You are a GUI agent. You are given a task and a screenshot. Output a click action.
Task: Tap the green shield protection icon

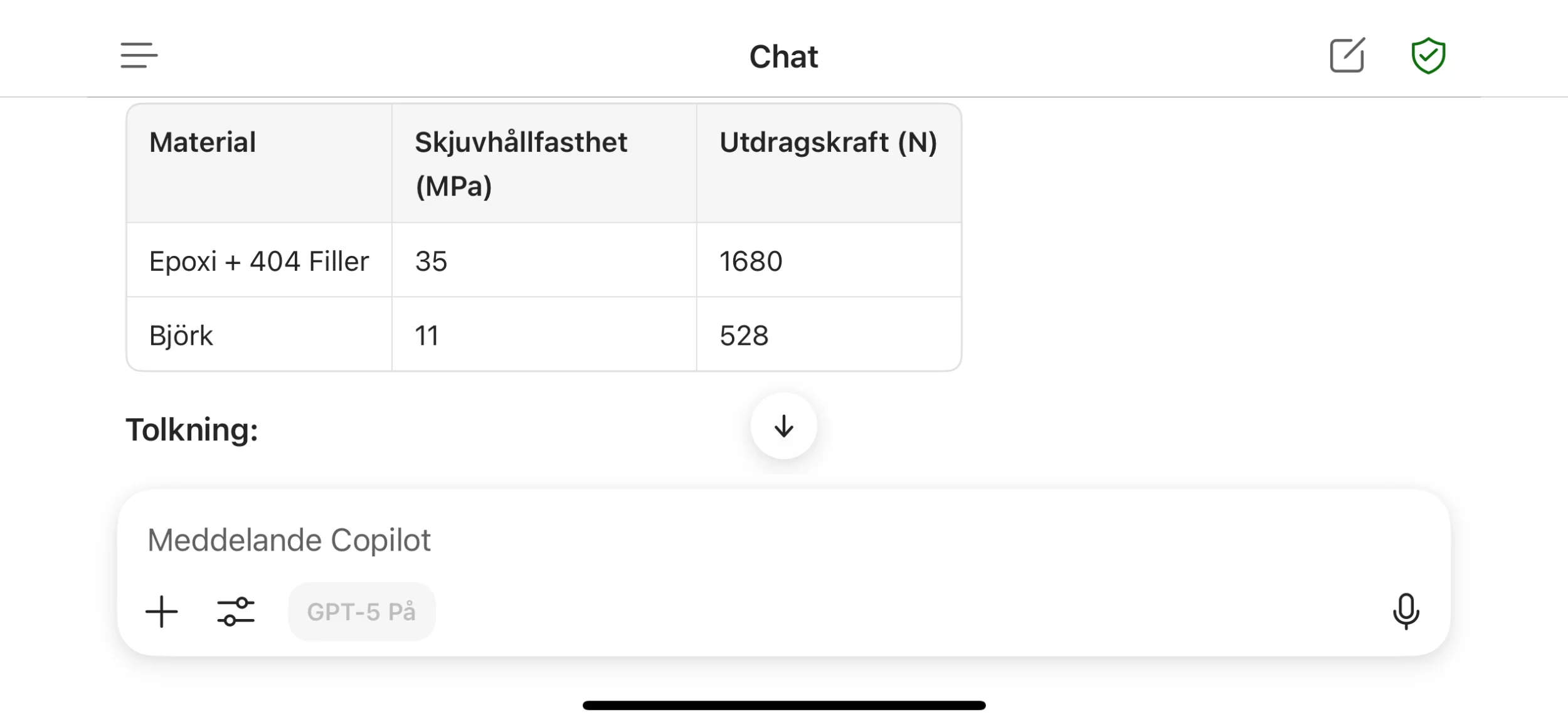(x=1428, y=55)
